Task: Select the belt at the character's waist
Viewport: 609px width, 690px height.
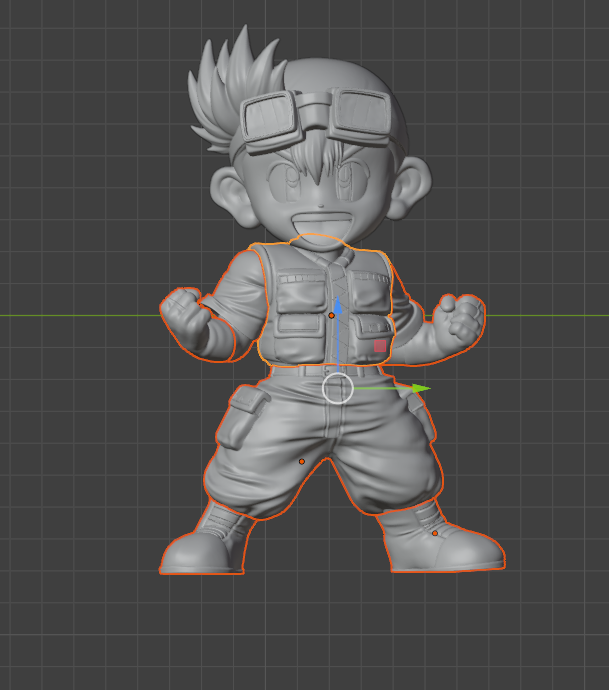Action: coord(326,371)
